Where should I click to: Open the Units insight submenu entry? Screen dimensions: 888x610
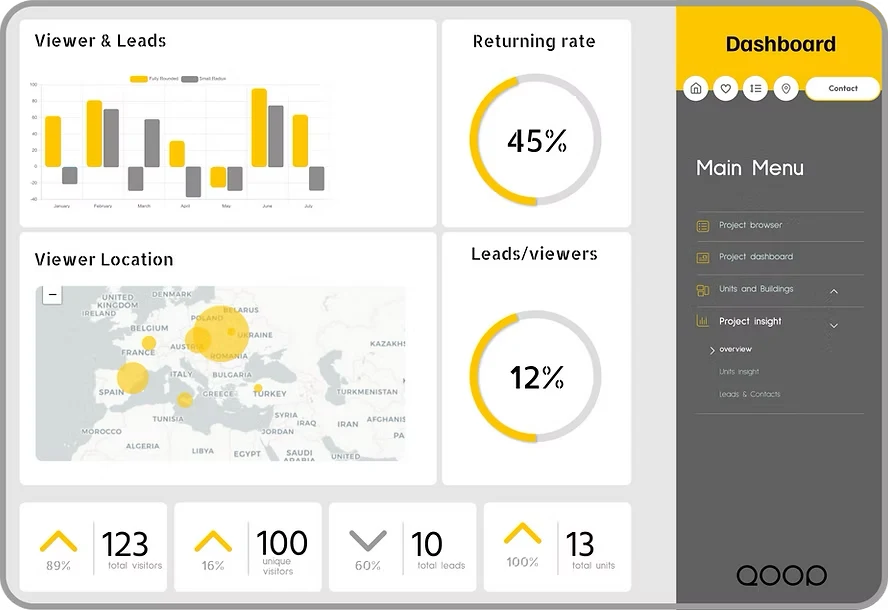coord(739,372)
